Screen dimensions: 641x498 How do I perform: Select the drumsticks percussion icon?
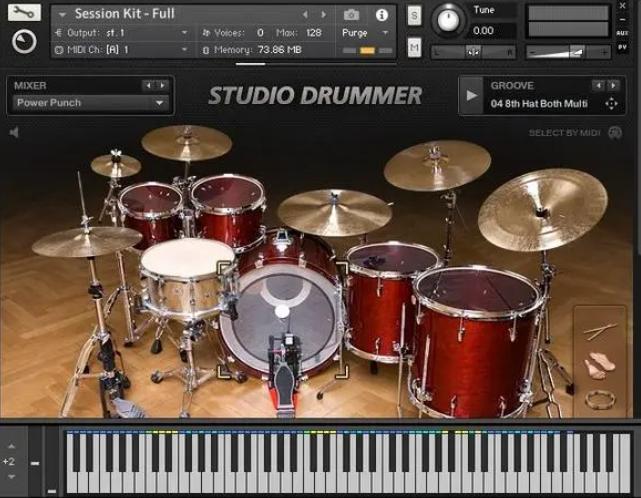[600, 332]
